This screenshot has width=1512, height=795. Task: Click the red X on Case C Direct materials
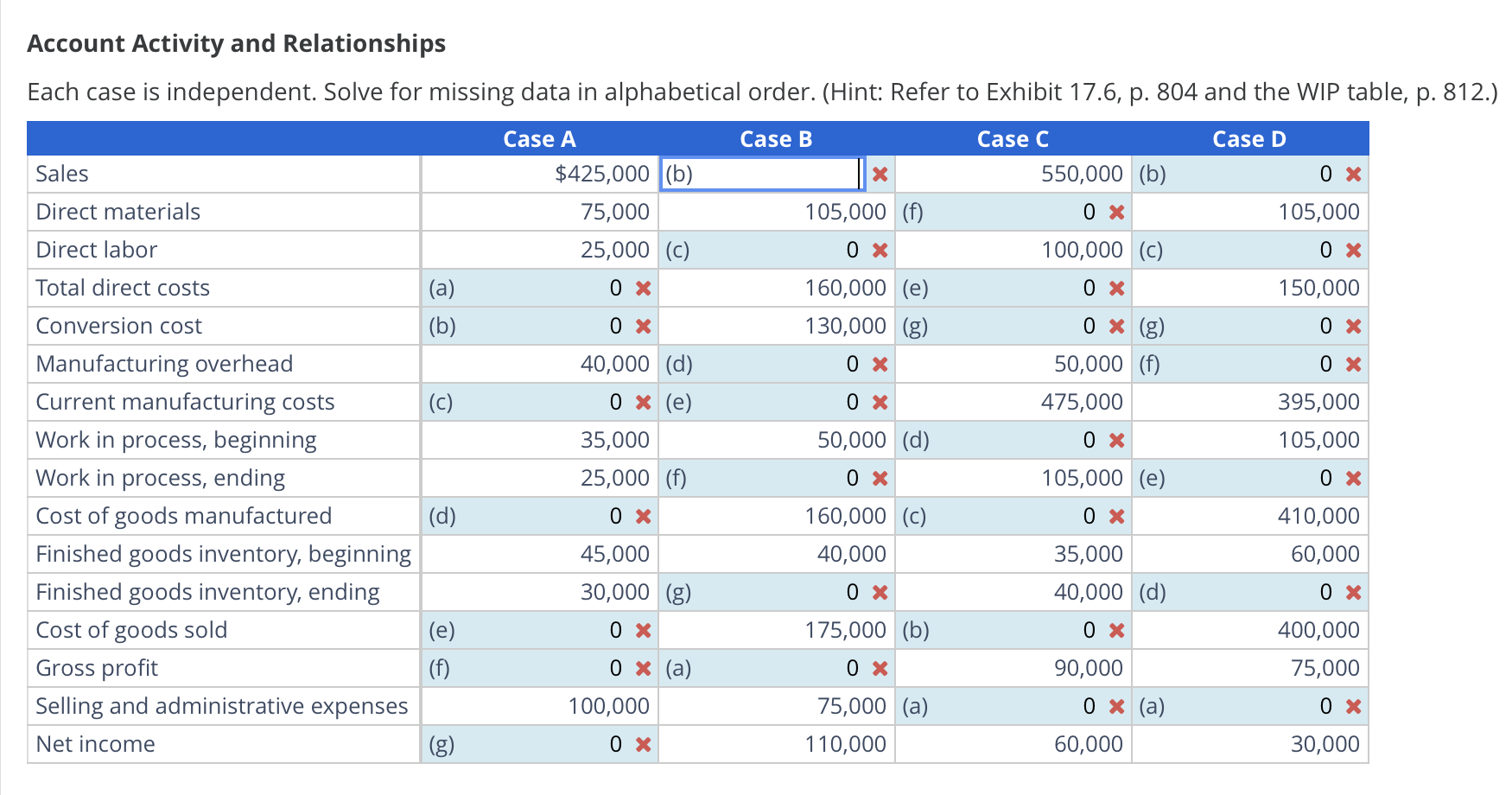click(1116, 212)
